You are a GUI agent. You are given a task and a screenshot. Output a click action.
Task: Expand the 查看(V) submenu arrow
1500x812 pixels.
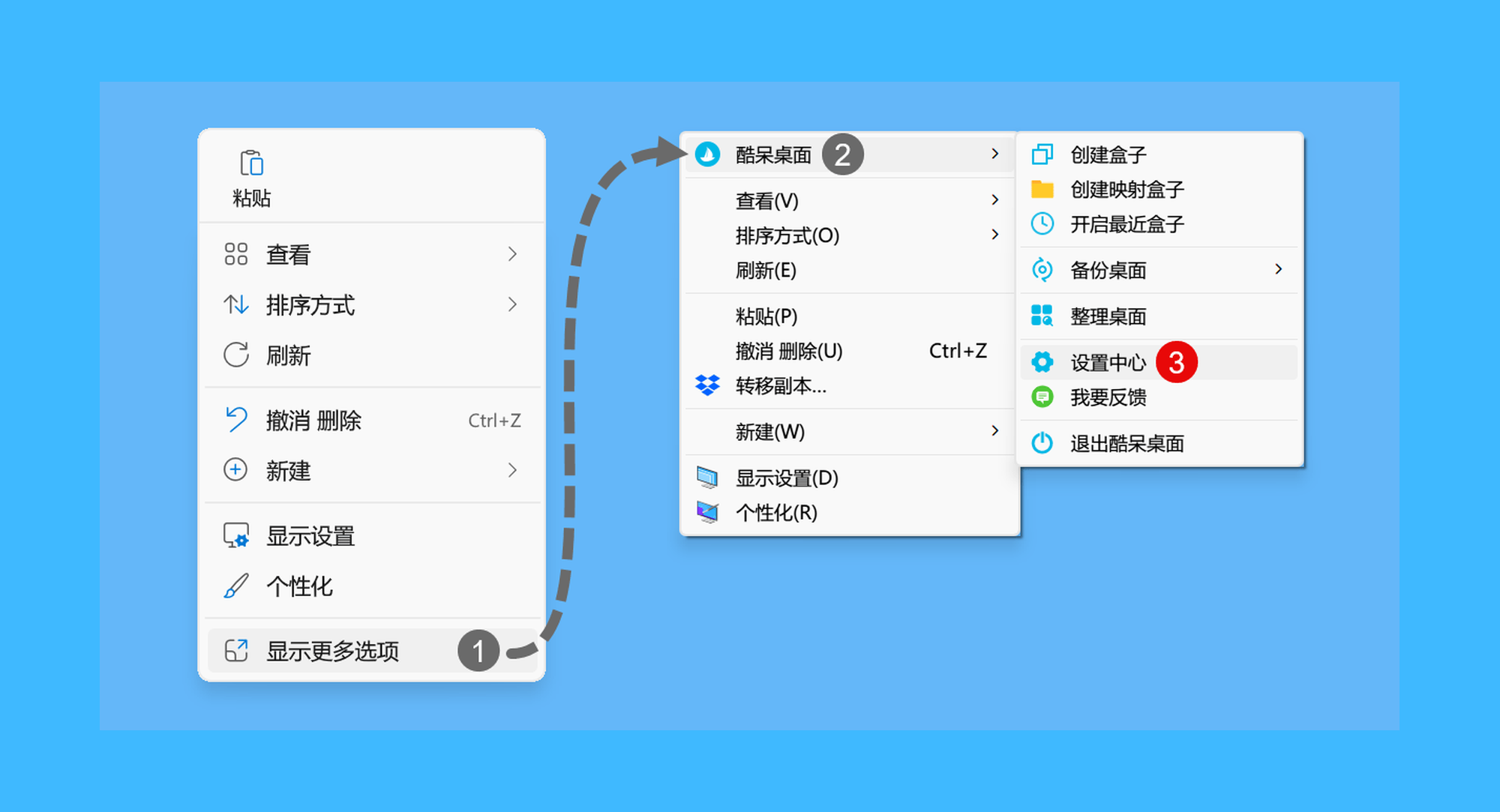(995, 200)
